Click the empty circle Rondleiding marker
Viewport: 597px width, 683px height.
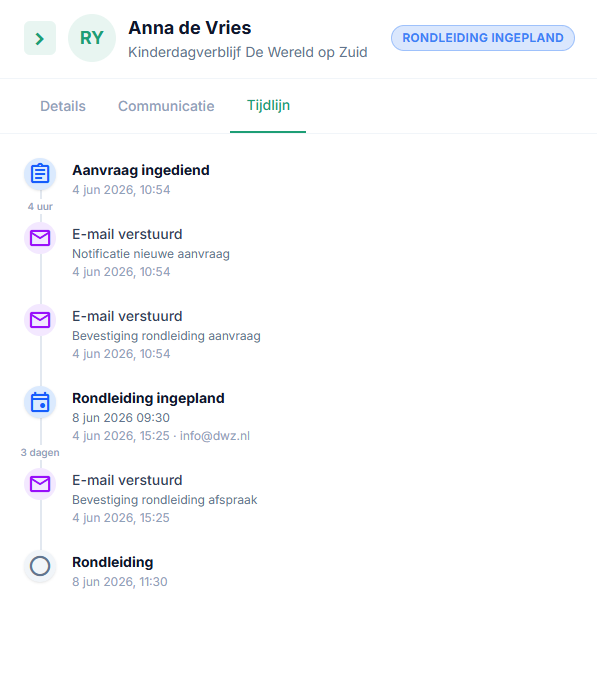point(40,566)
